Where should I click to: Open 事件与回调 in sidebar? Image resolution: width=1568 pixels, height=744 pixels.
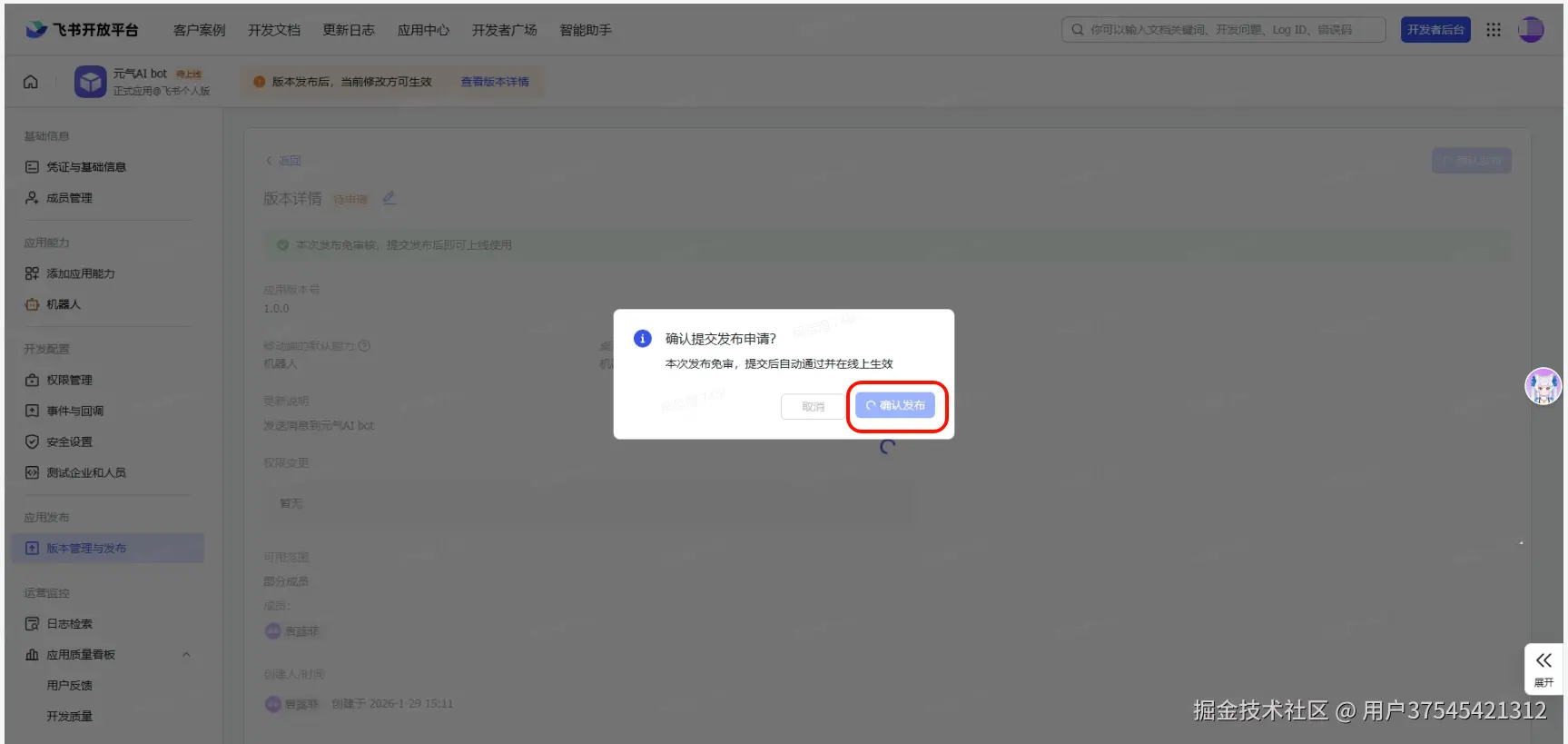[75, 411]
